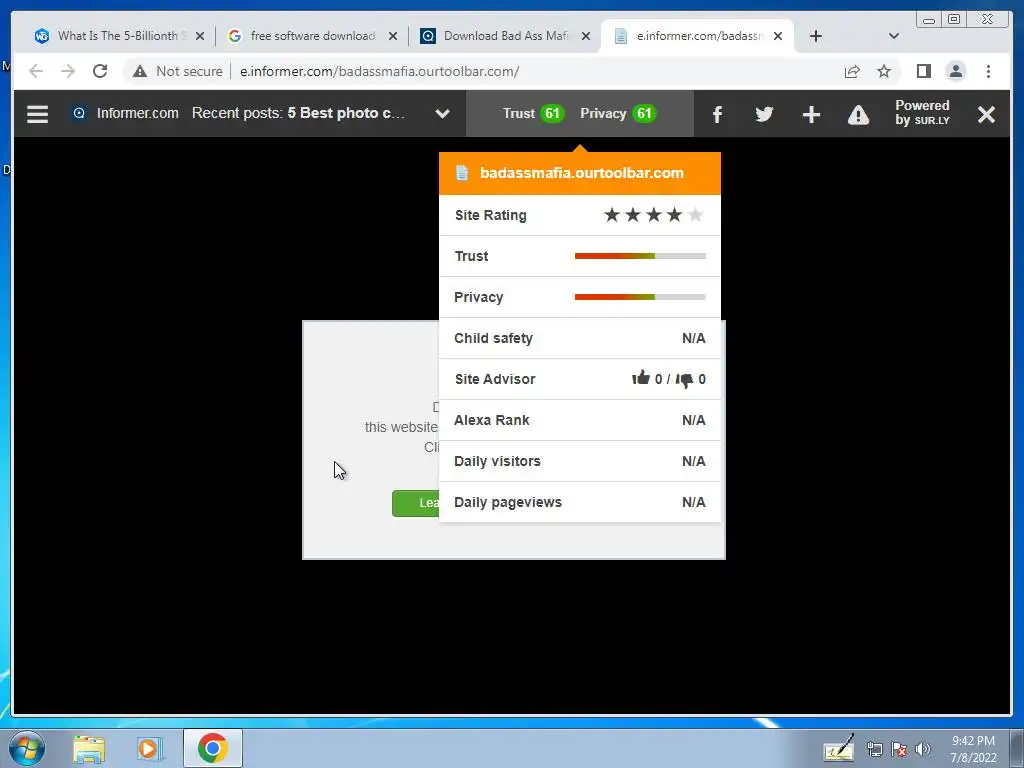Toggle the Chrome side panel

(x=923, y=71)
